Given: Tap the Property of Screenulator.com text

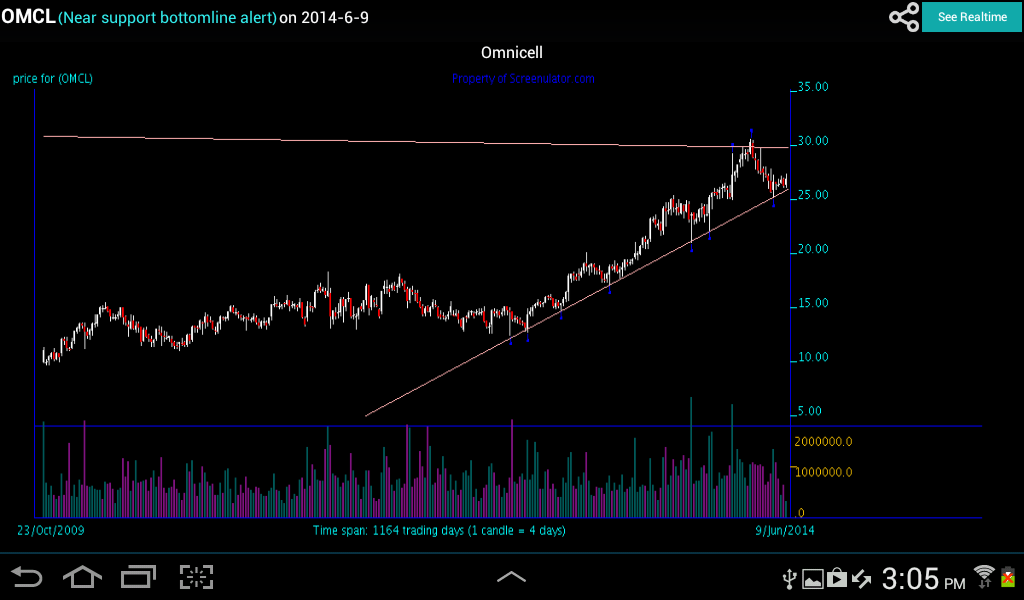Looking at the screenshot, I should point(523,79).
